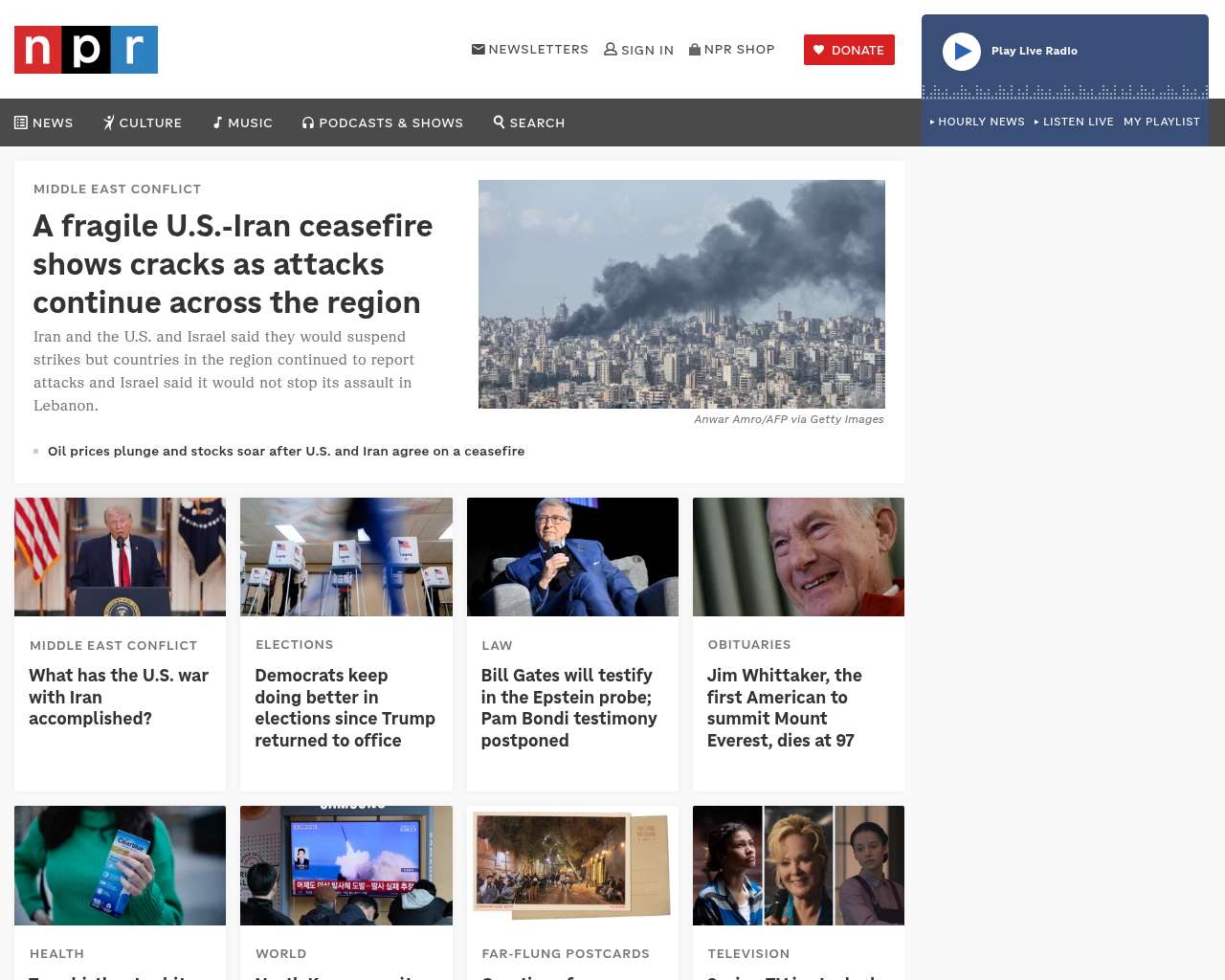Click the NPR logo
This screenshot has height=980, width=1225.
[86, 50]
